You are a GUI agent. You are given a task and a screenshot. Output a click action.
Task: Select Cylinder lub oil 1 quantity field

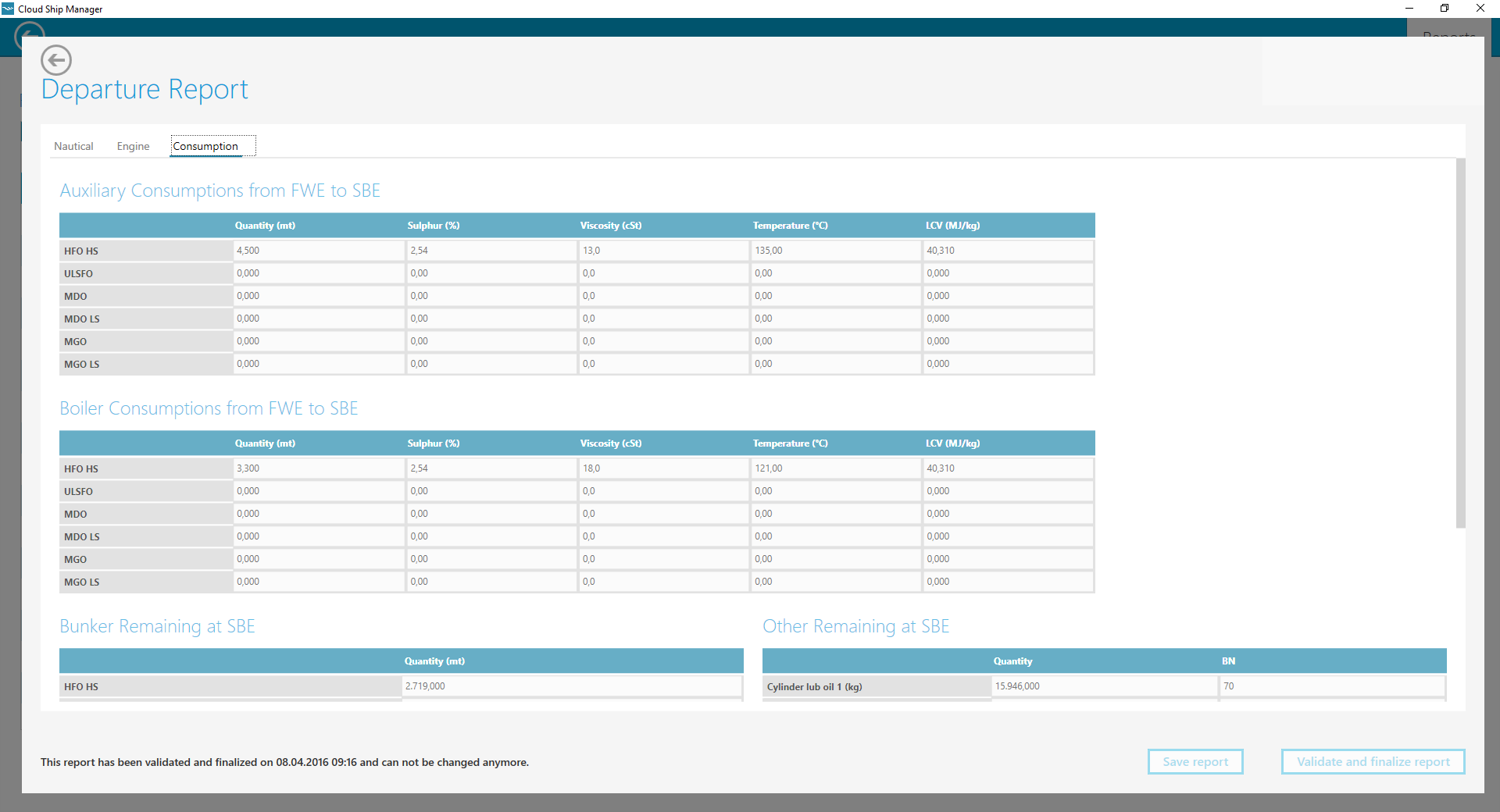pos(1104,686)
